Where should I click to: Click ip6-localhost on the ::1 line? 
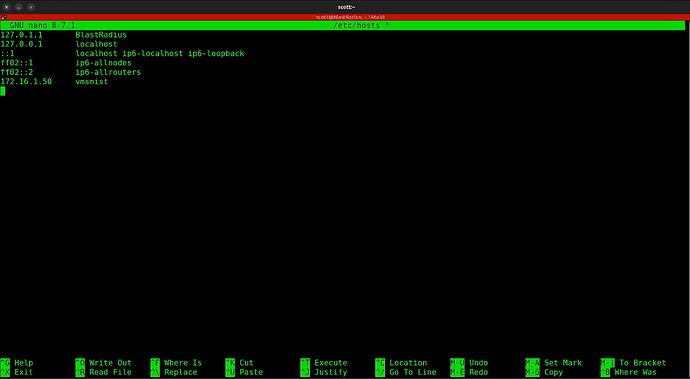[x=152, y=53]
